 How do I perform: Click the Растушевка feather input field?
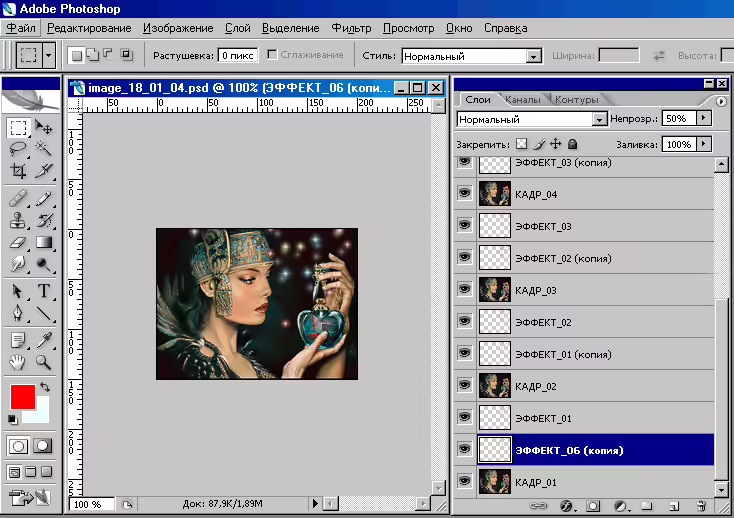click(x=238, y=56)
